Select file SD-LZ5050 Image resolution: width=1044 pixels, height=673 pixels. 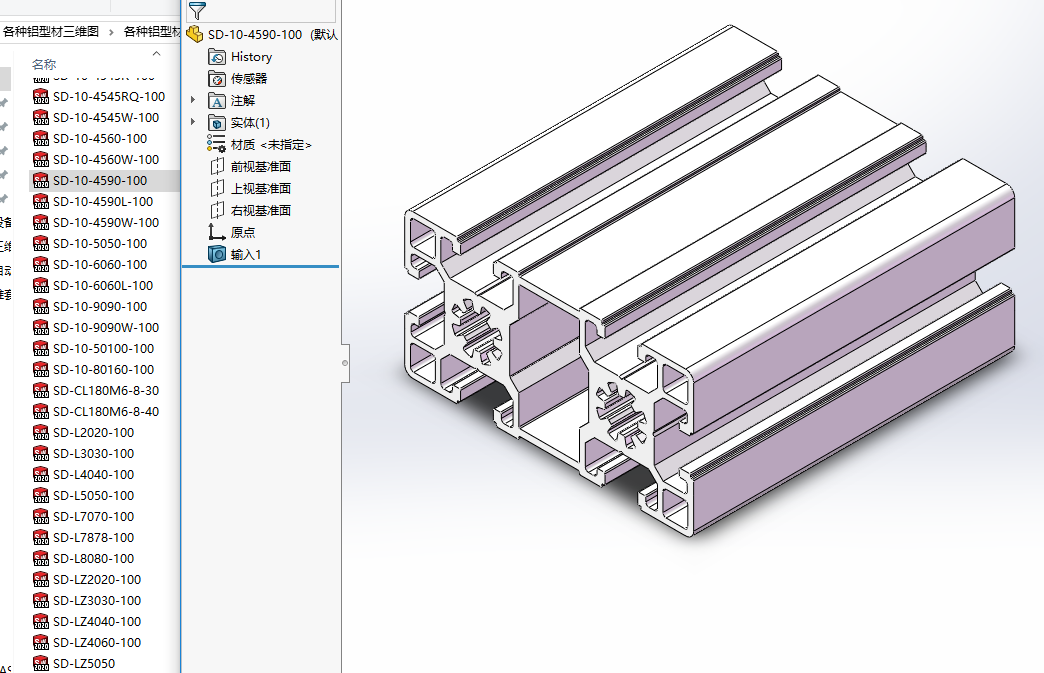pos(83,664)
